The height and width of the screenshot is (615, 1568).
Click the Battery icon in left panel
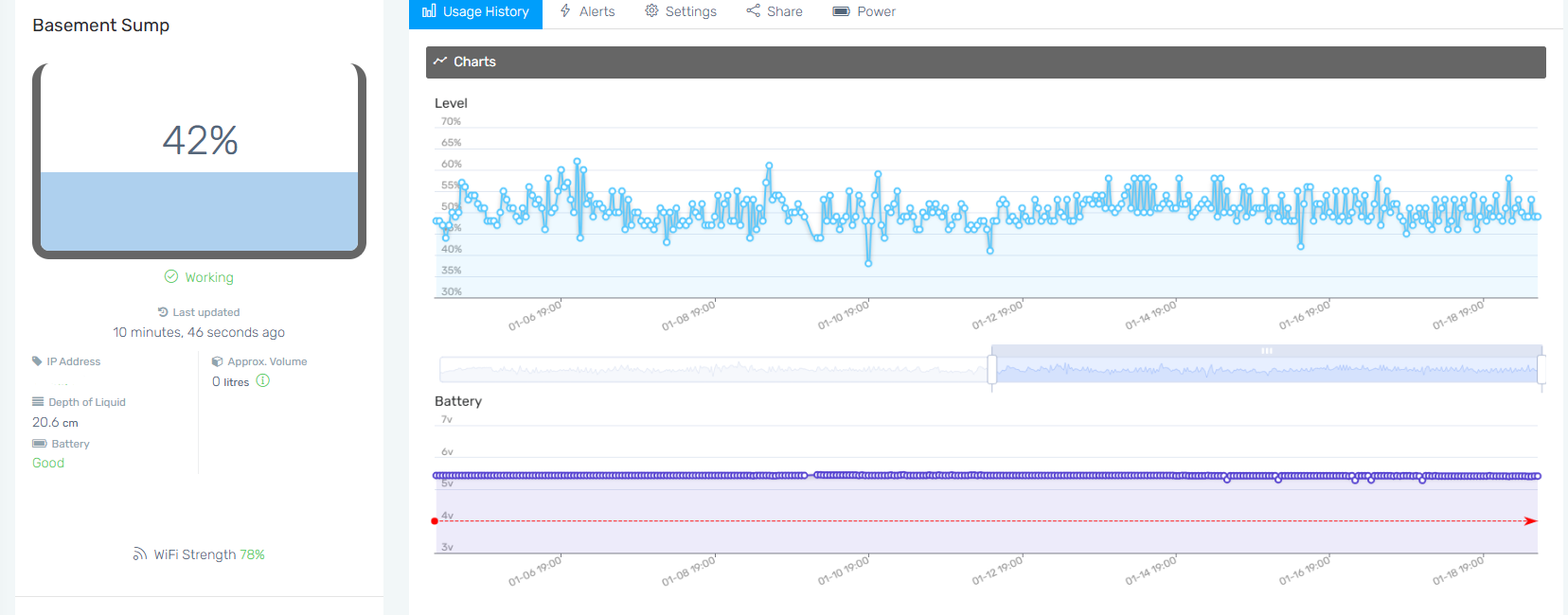point(40,444)
